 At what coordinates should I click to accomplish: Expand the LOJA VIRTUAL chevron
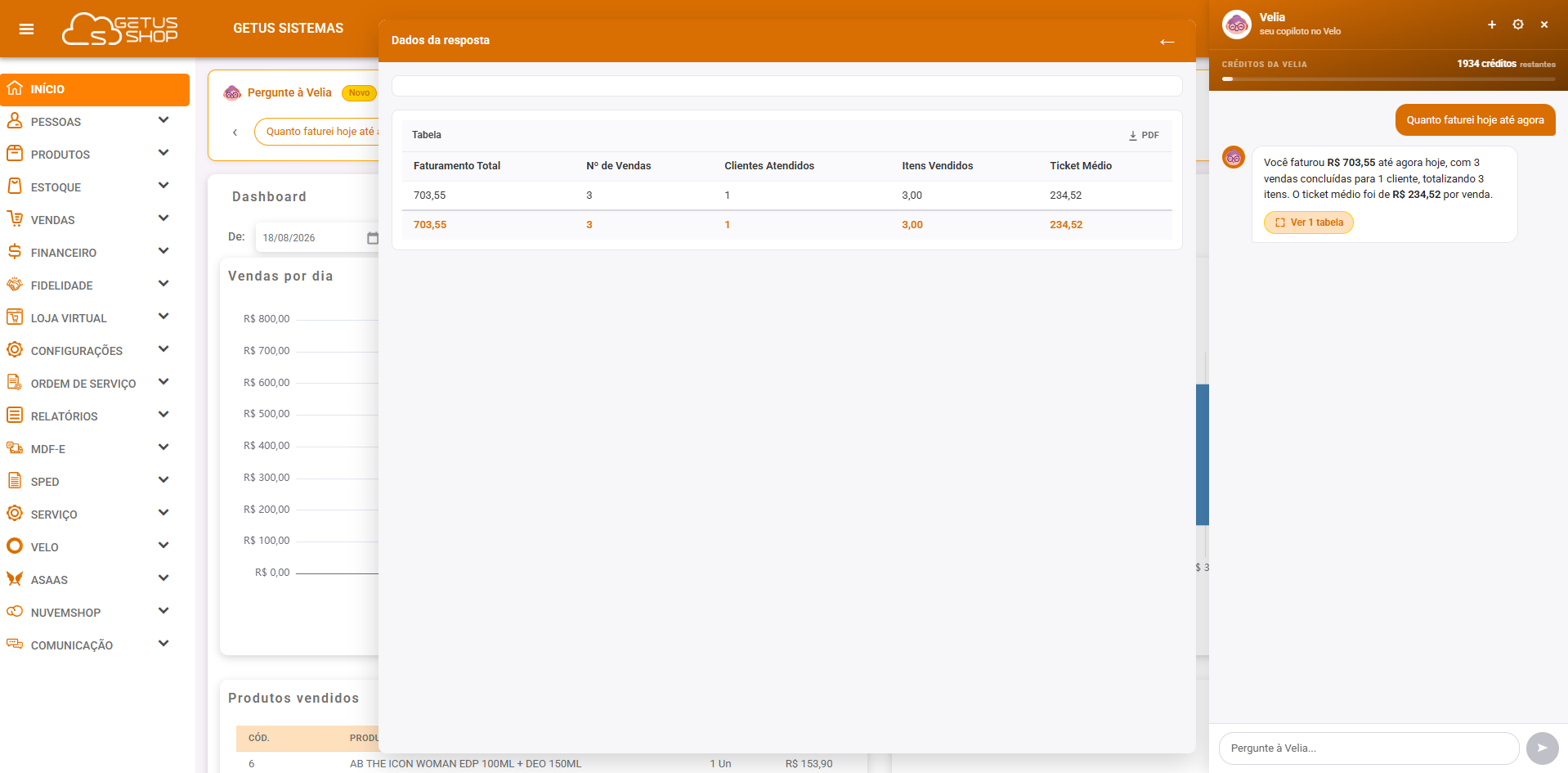point(164,317)
